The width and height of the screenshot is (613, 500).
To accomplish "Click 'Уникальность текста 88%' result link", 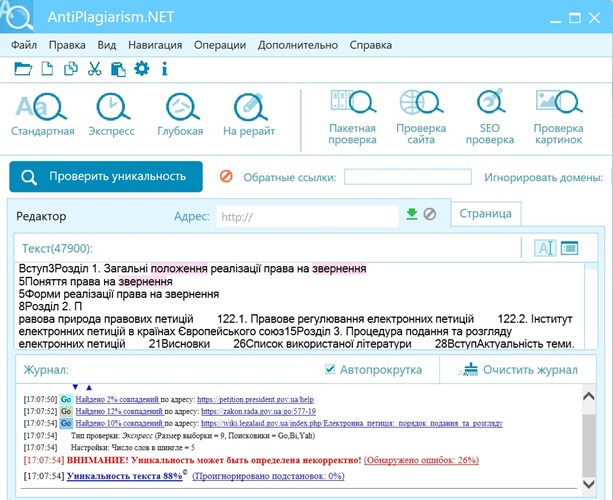I will pos(125,476).
